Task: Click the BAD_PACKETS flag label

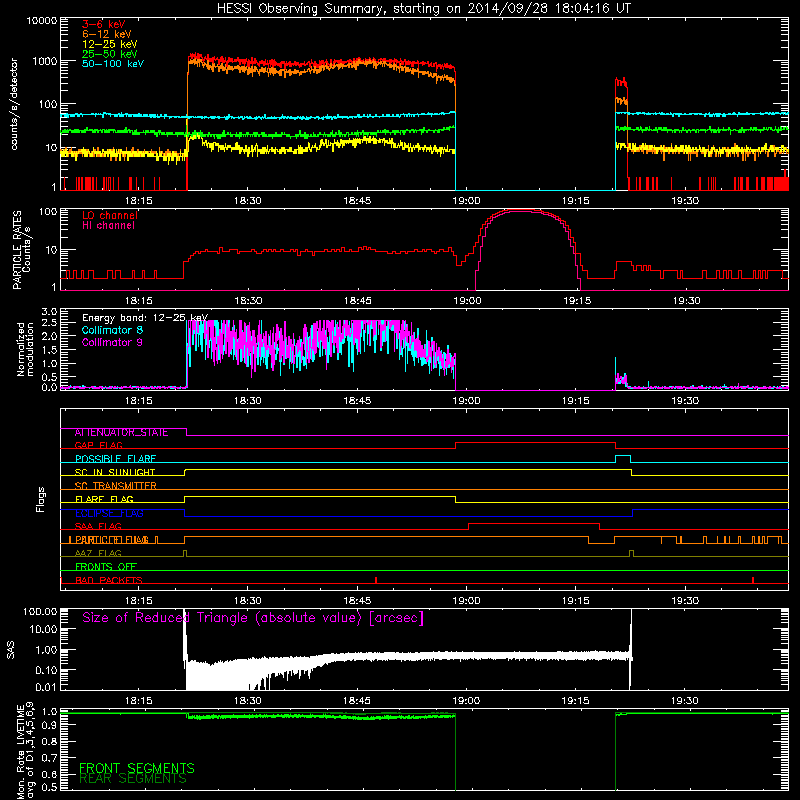Action: pyautogui.click(x=109, y=580)
